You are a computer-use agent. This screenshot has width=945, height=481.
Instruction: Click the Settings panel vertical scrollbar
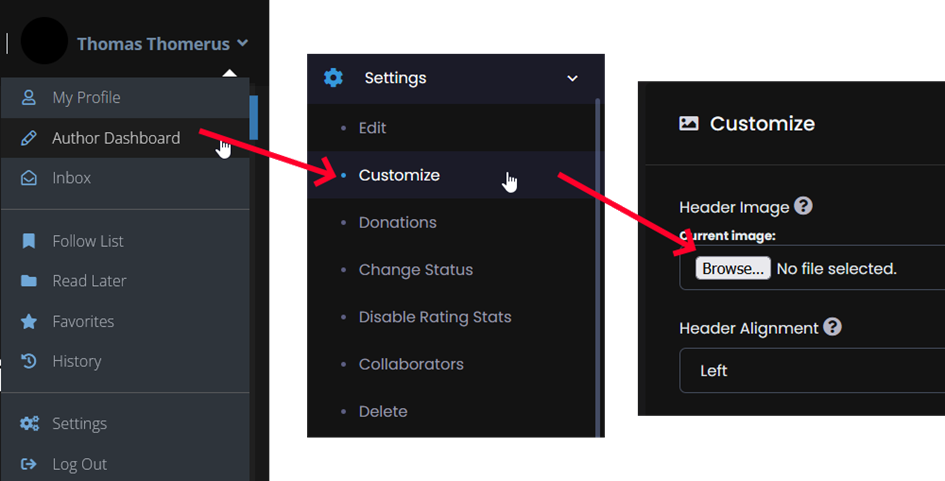[598, 267]
